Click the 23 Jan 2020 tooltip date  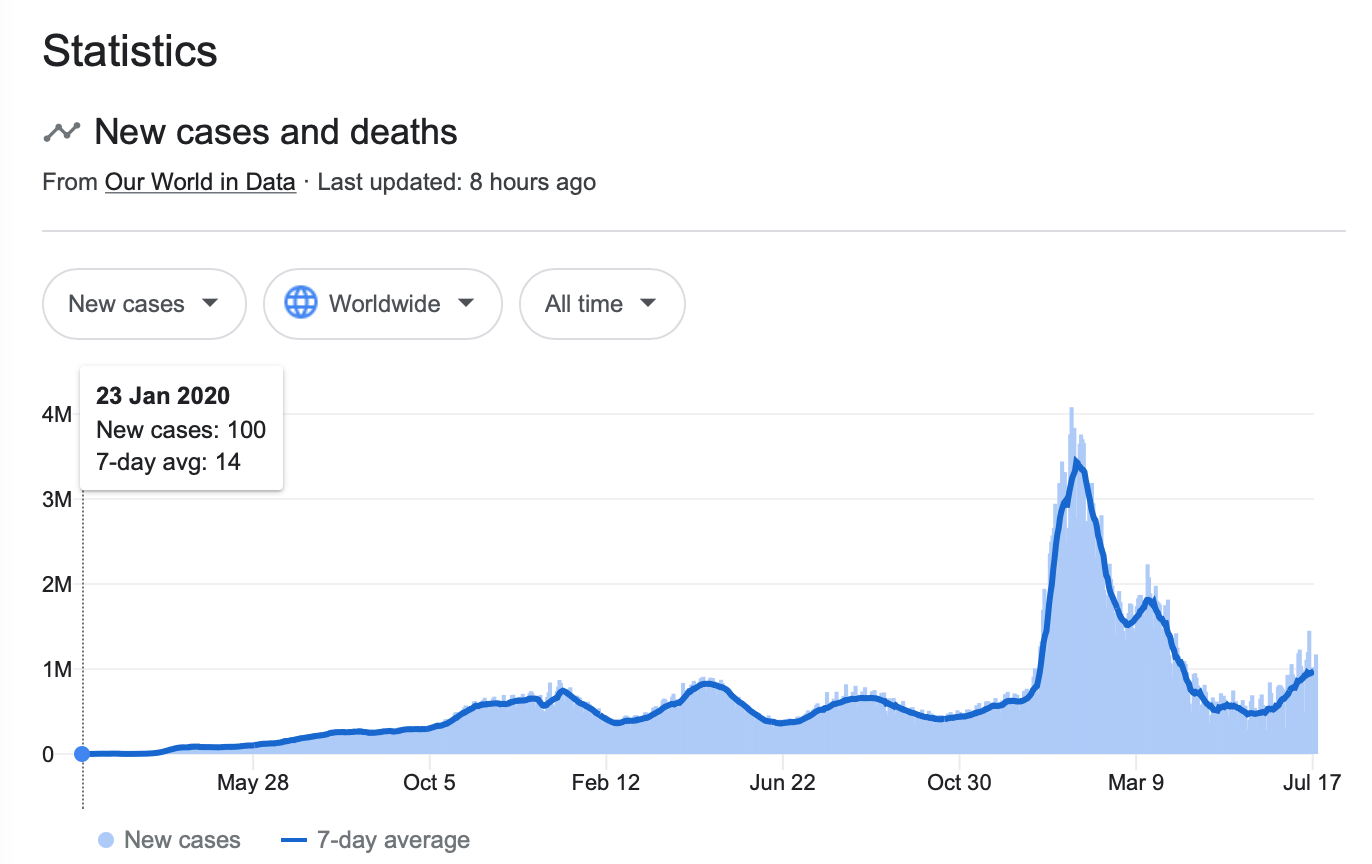[x=163, y=396]
